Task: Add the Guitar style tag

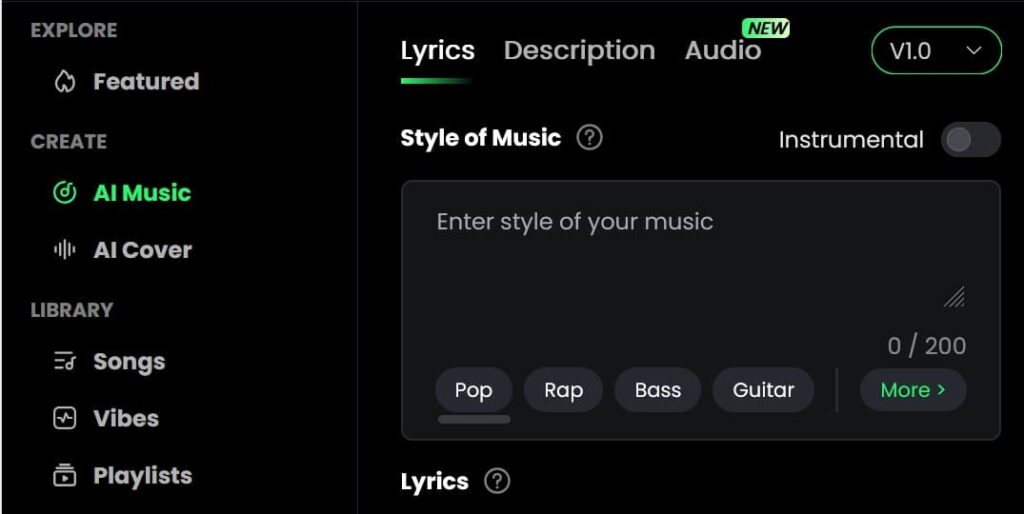Action: click(x=763, y=390)
